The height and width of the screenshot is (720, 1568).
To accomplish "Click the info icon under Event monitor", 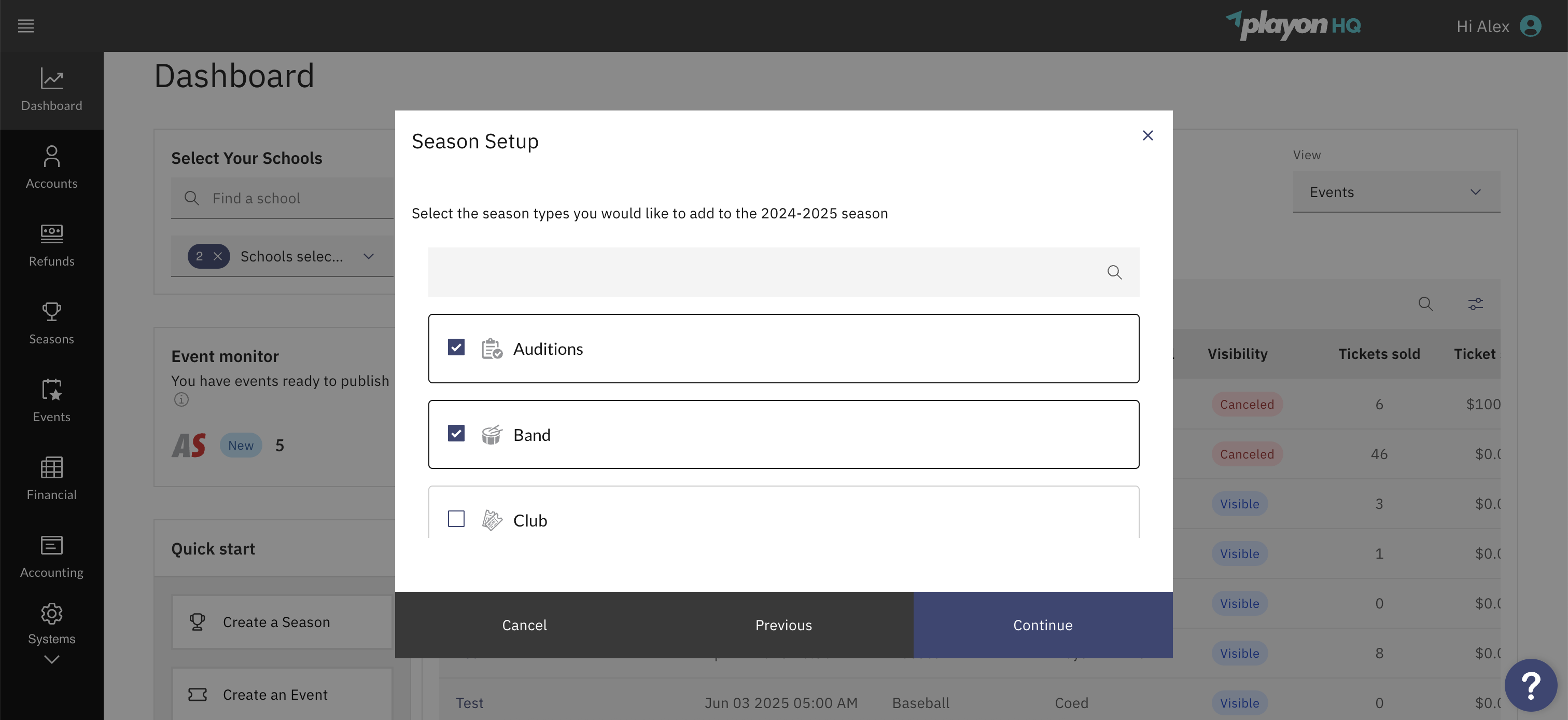I will pos(181,399).
